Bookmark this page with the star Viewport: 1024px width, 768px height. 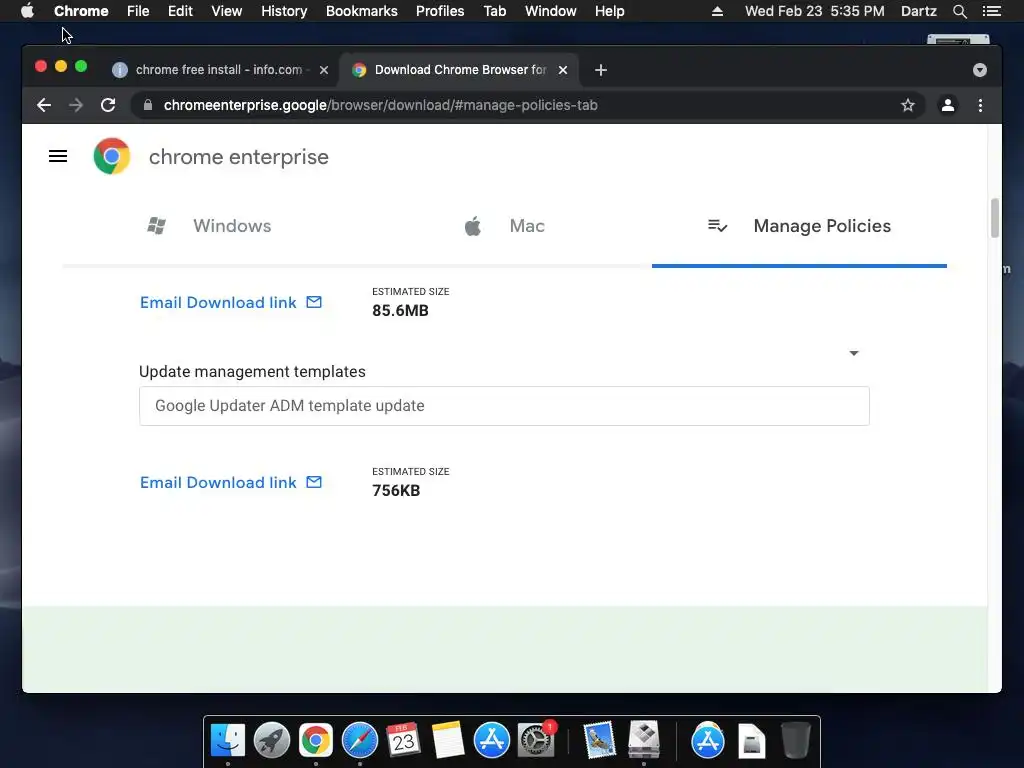coord(908,105)
